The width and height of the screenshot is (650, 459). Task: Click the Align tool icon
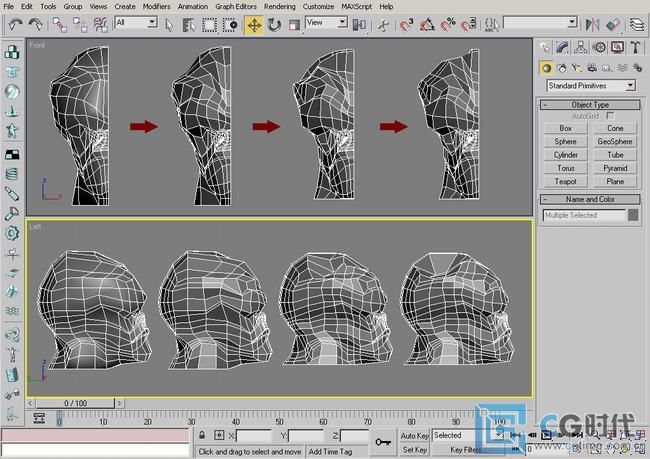tap(613, 25)
